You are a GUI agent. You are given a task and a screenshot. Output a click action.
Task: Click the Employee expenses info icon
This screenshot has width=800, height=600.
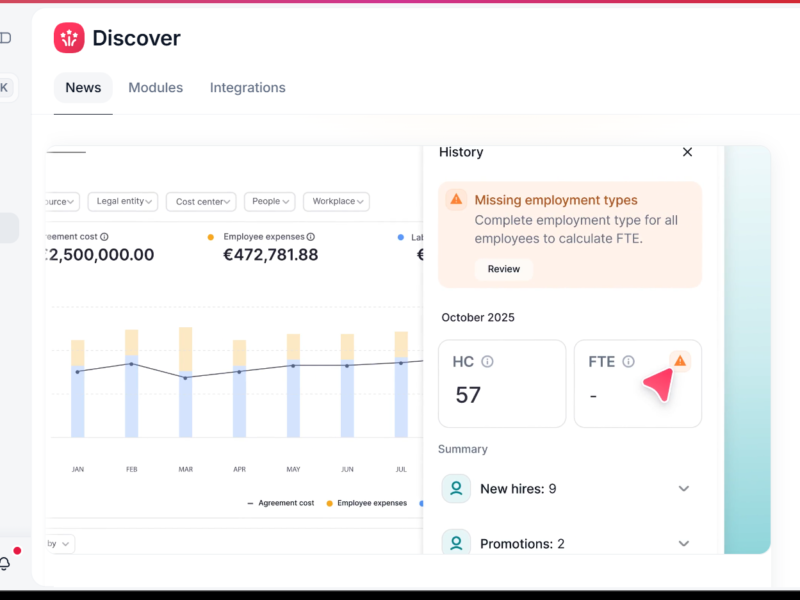point(310,237)
